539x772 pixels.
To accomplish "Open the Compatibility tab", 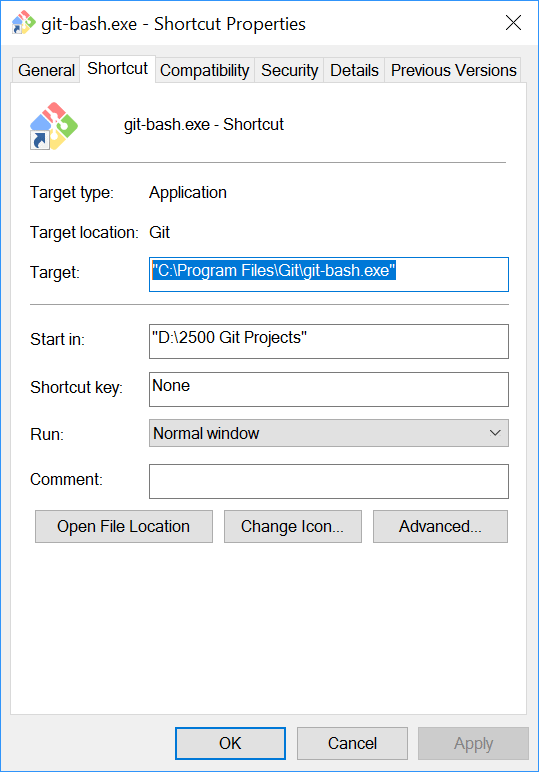I will tap(205, 70).
